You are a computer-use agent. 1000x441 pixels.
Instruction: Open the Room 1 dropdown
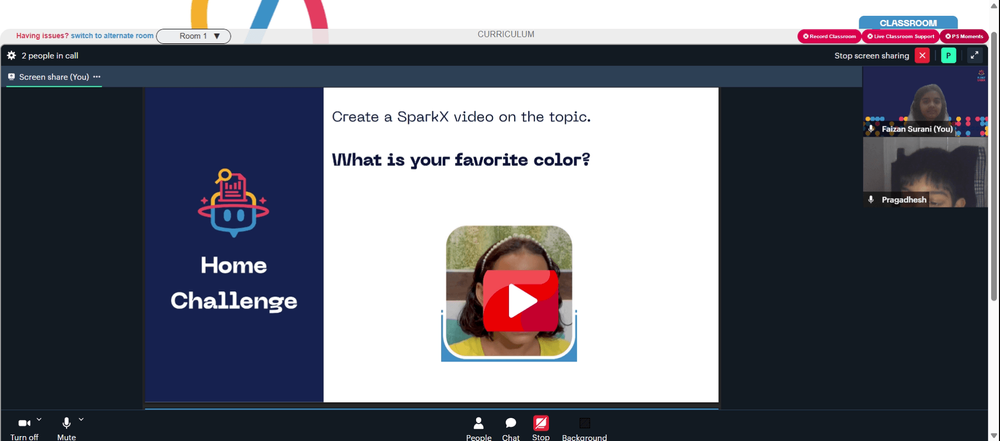(x=193, y=36)
